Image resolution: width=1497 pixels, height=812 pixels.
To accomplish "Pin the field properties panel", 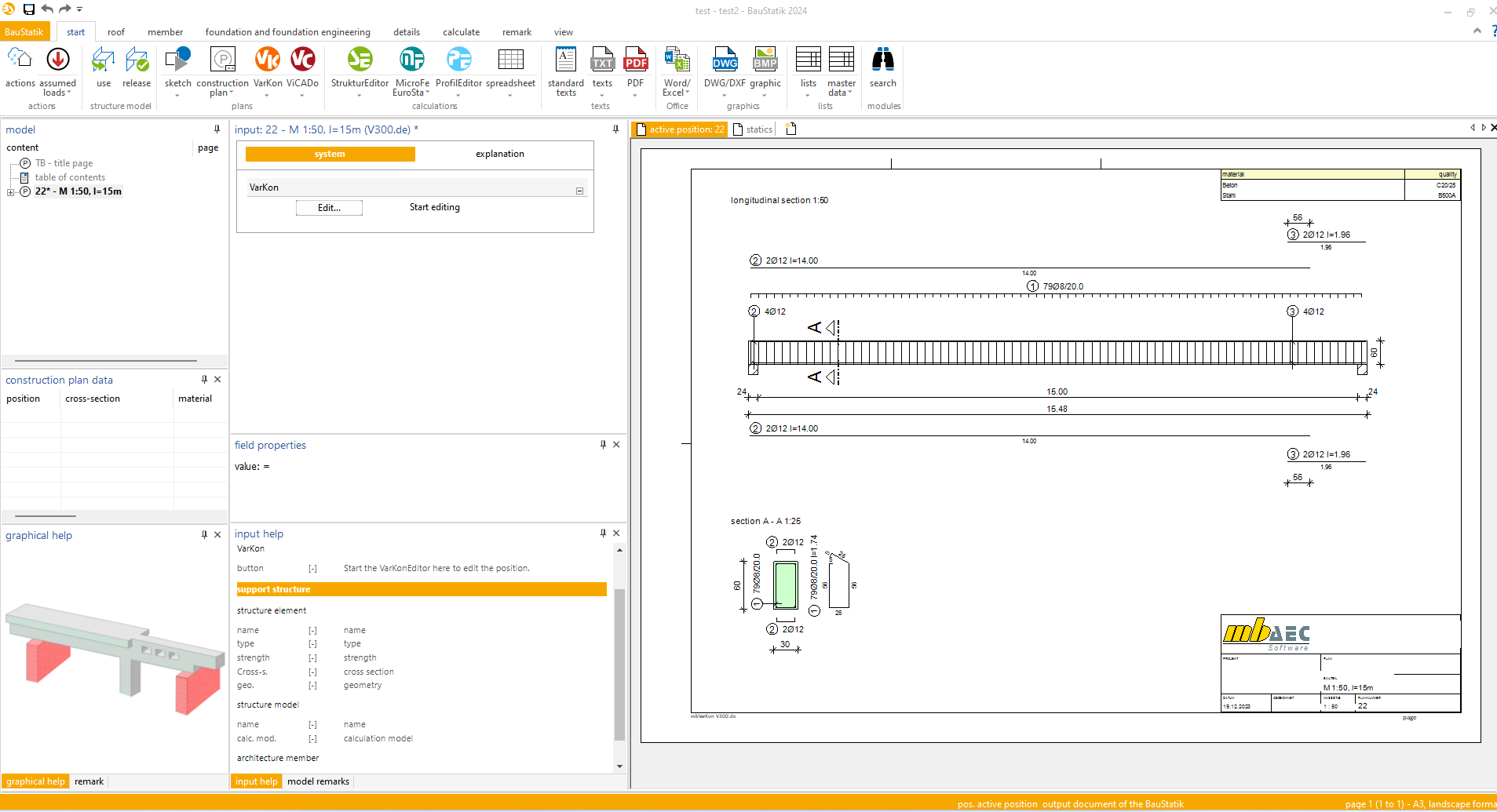I will [x=603, y=445].
